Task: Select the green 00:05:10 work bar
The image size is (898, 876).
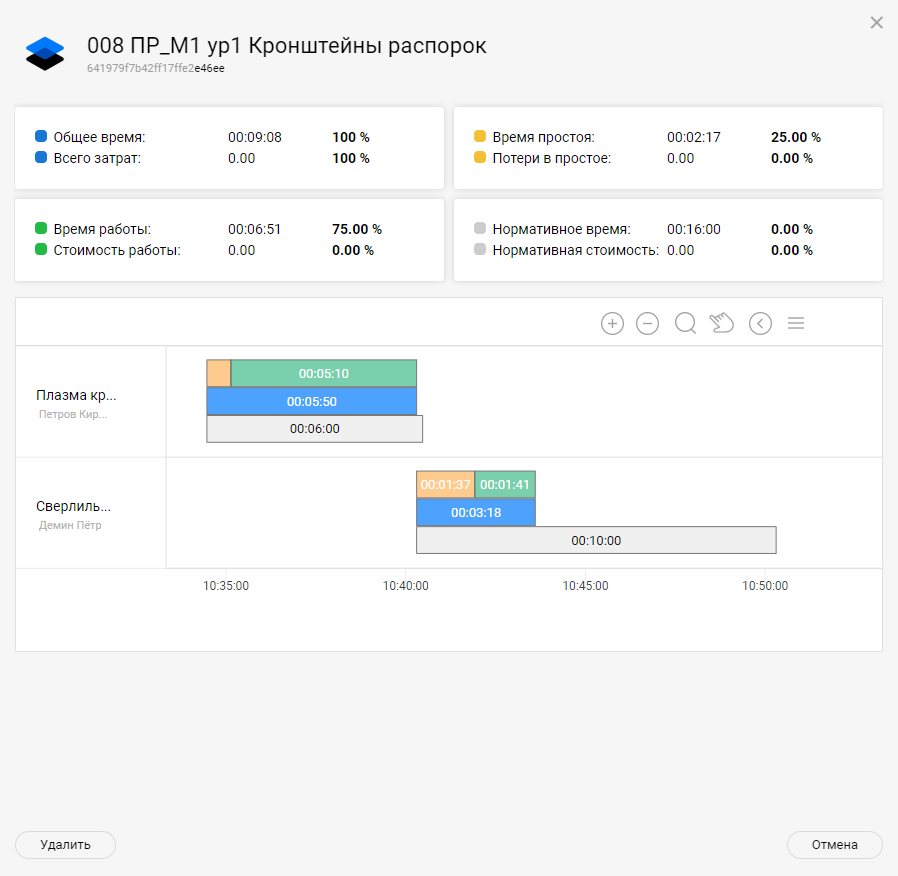Action: (324, 373)
